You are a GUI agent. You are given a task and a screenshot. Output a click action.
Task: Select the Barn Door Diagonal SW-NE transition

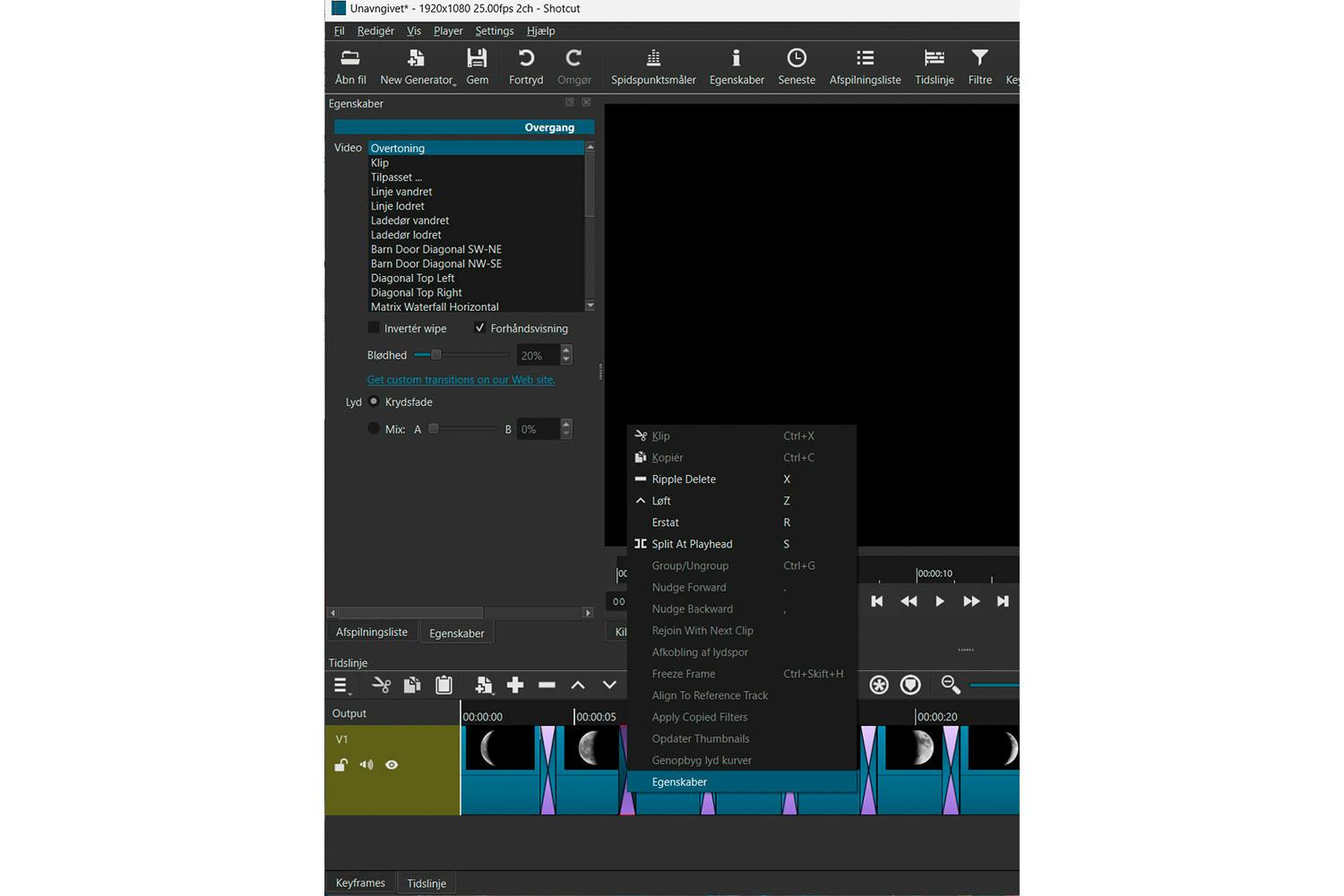click(435, 249)
